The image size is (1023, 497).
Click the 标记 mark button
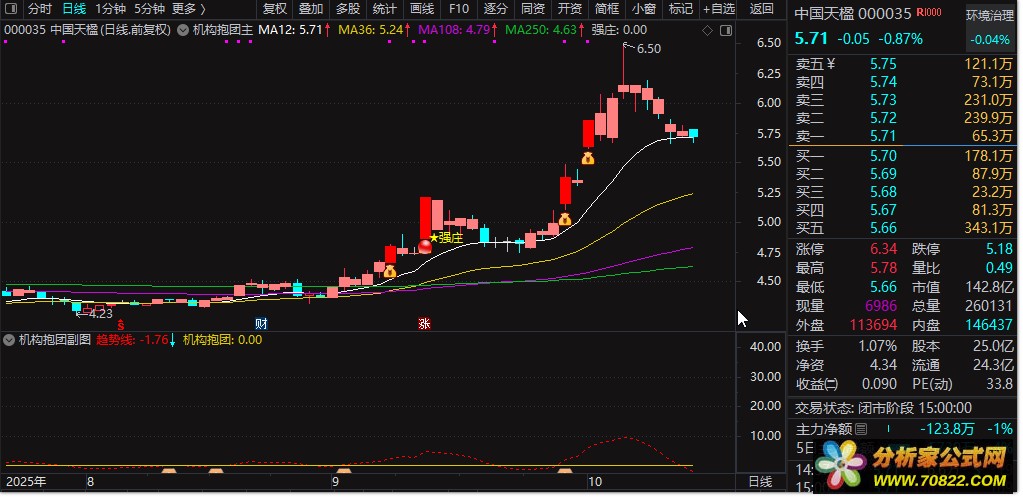[x=680, y=8]
